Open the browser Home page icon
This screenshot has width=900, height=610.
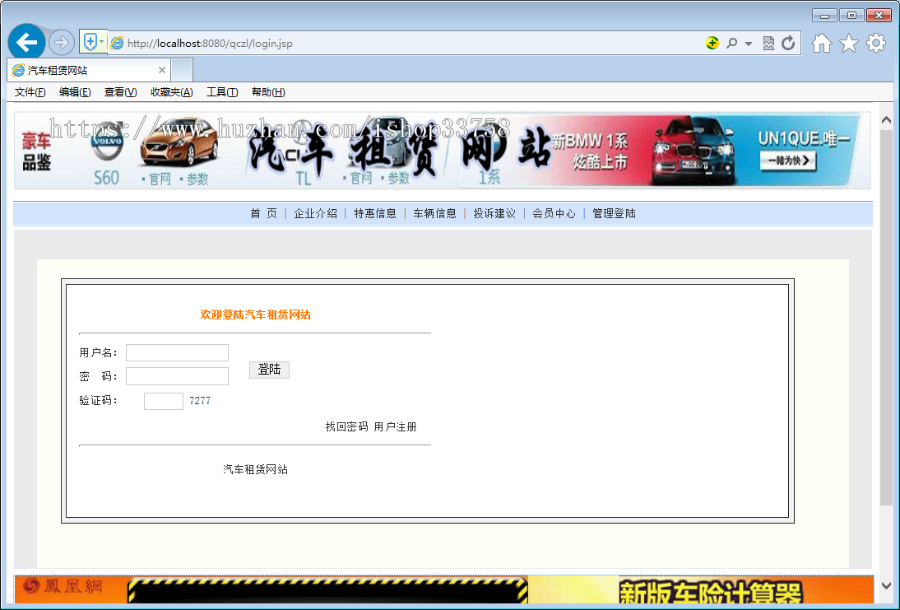point(819,42)
